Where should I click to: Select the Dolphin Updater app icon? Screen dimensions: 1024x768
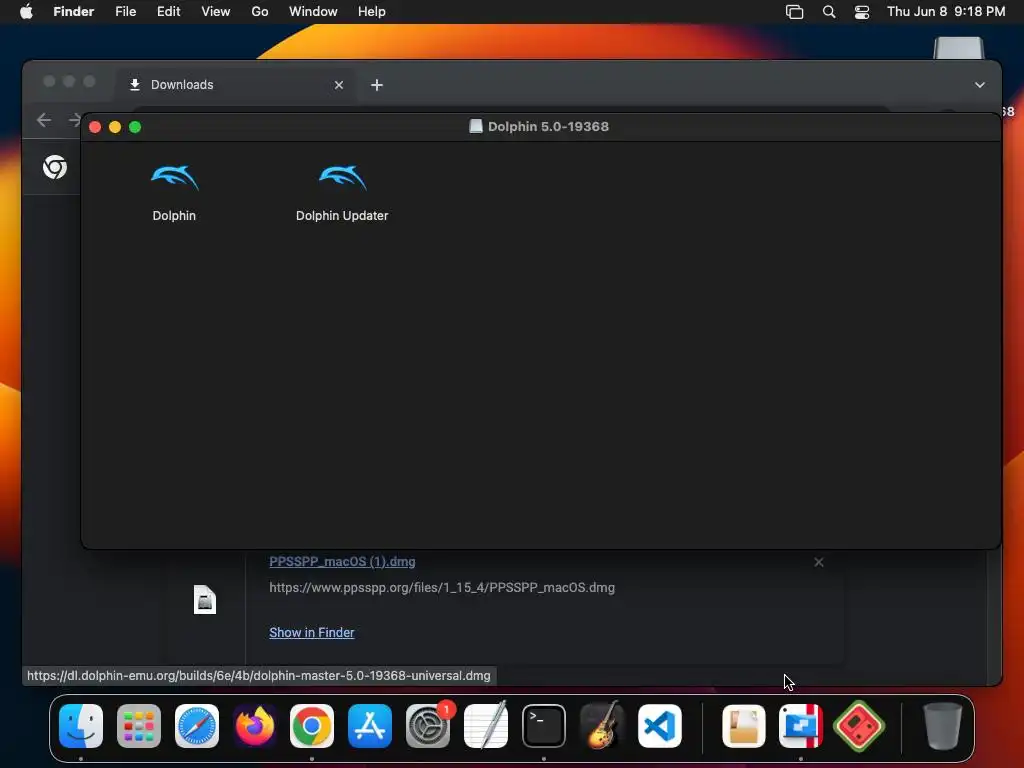(342, 178)
